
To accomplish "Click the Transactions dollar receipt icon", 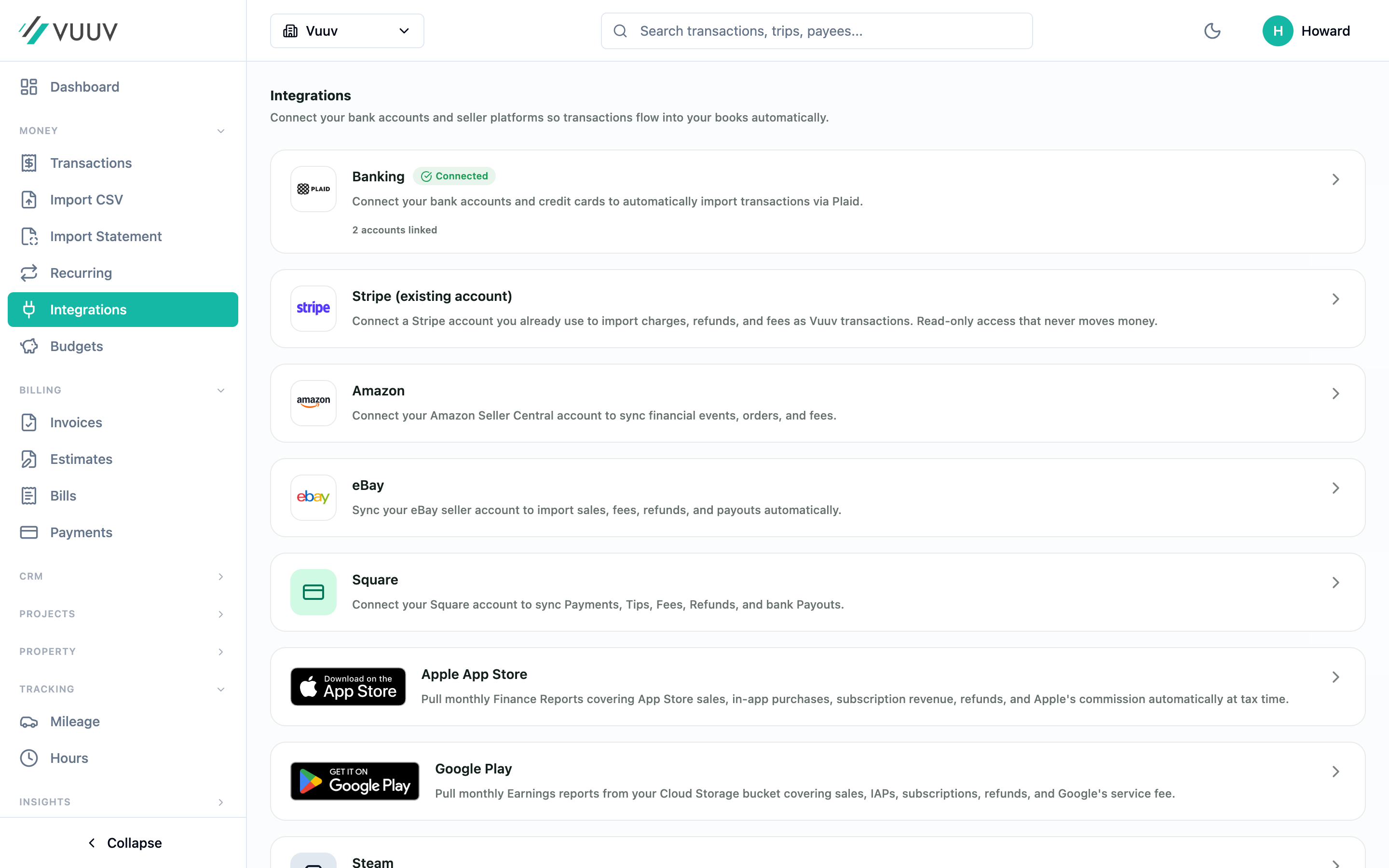I will pos(29,163).
